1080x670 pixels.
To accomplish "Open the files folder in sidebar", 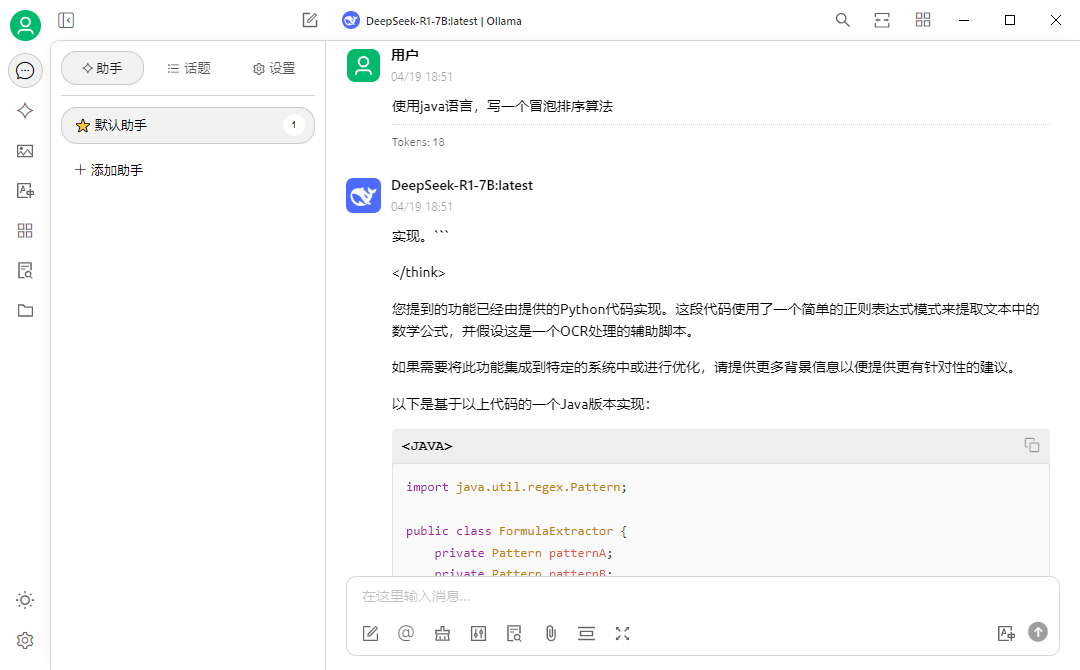I will (25, 311).
